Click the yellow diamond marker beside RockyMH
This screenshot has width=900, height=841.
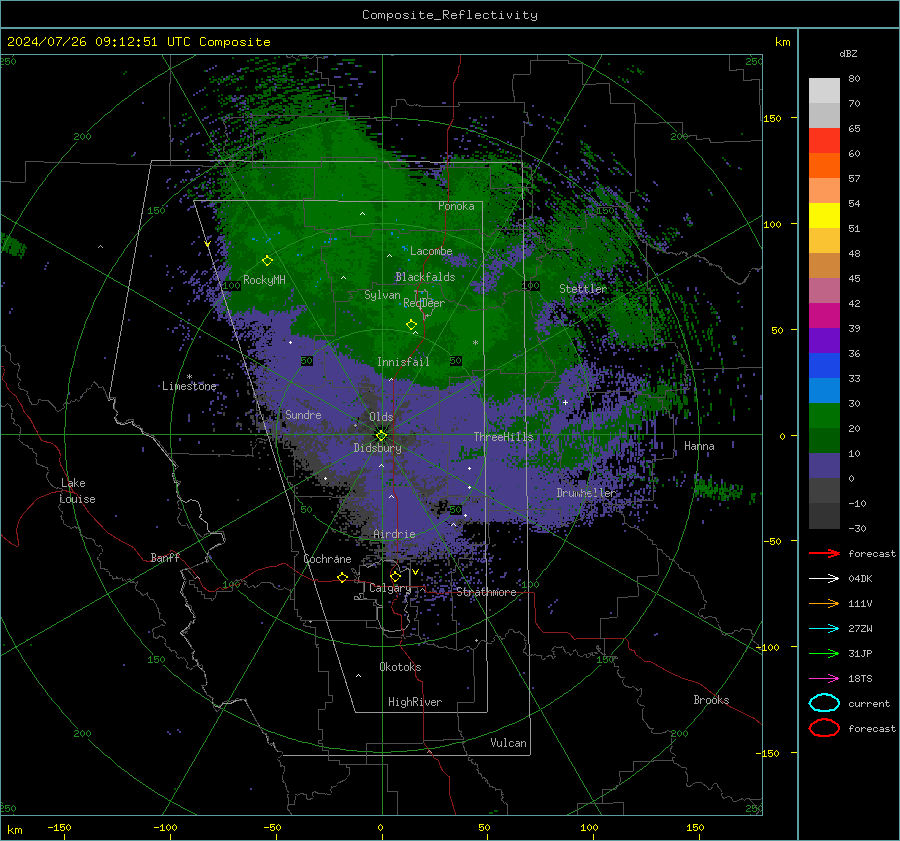pos(267,261)
